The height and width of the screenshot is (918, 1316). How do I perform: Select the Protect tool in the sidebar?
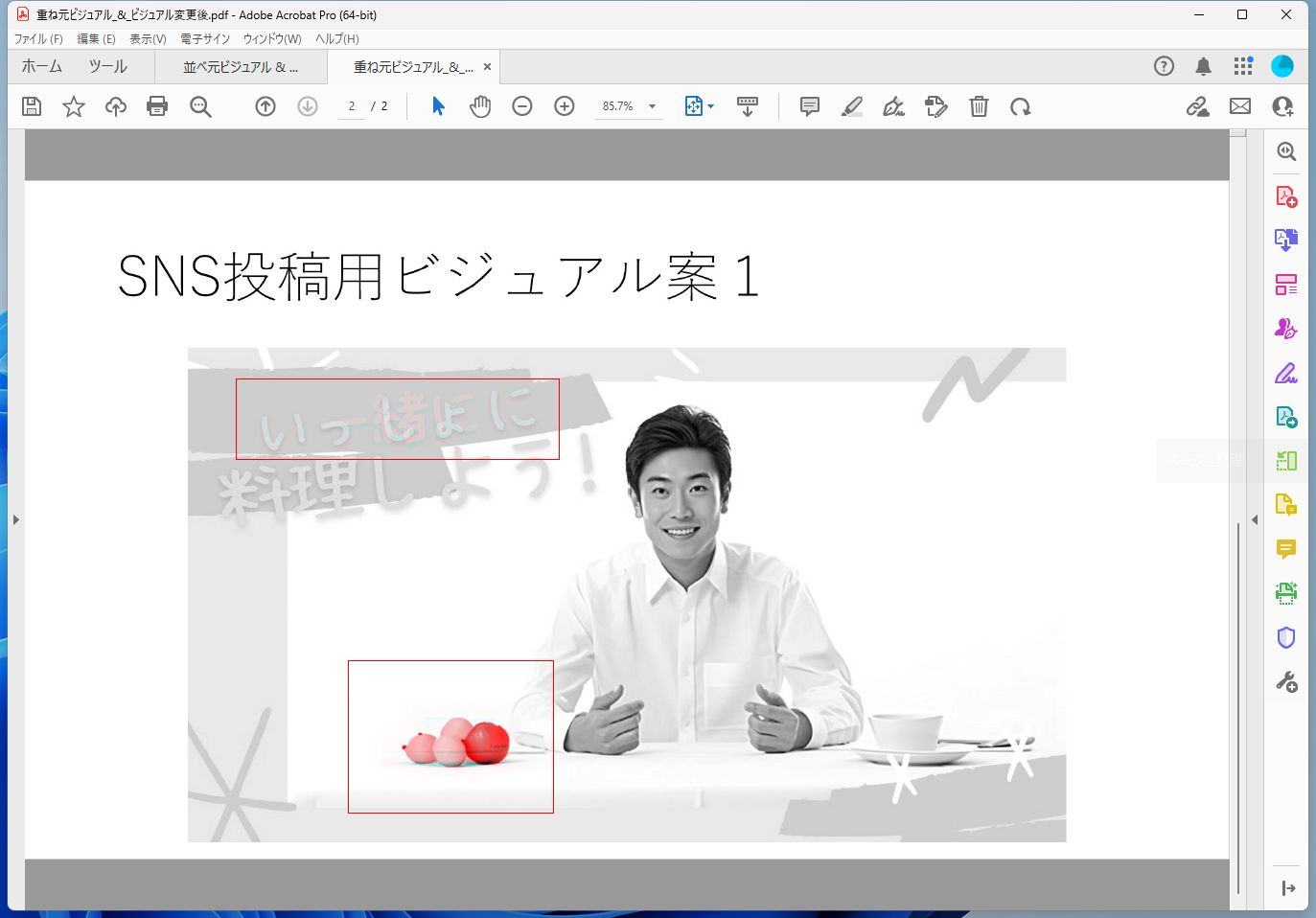click(1286, 637)
